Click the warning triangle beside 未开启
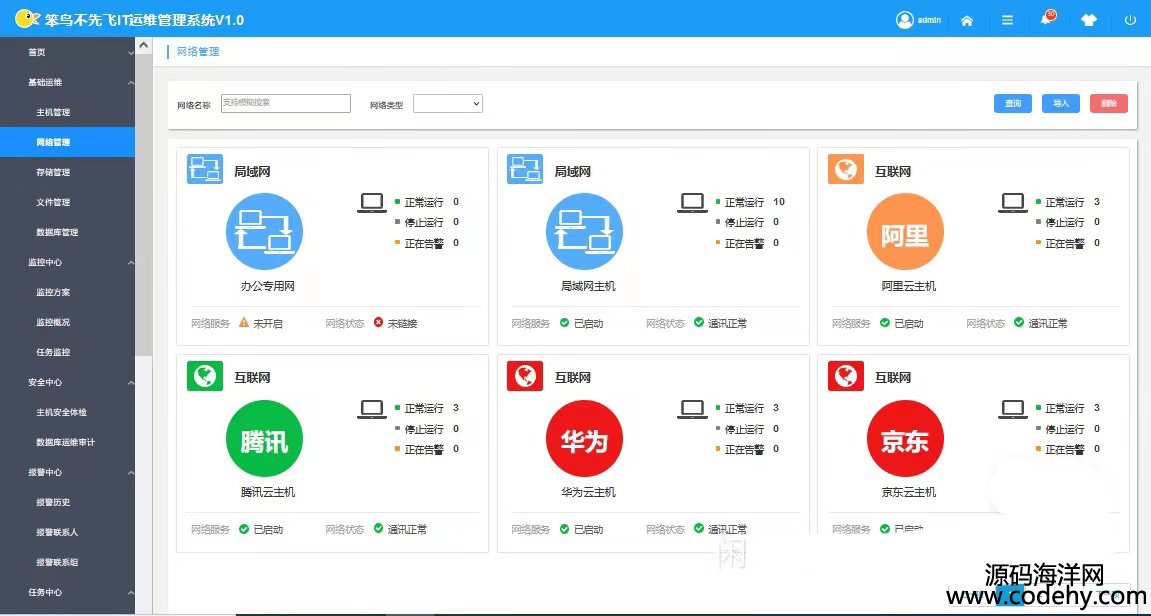This screenshot has height=616, width=1151. [x=244, y=322]
